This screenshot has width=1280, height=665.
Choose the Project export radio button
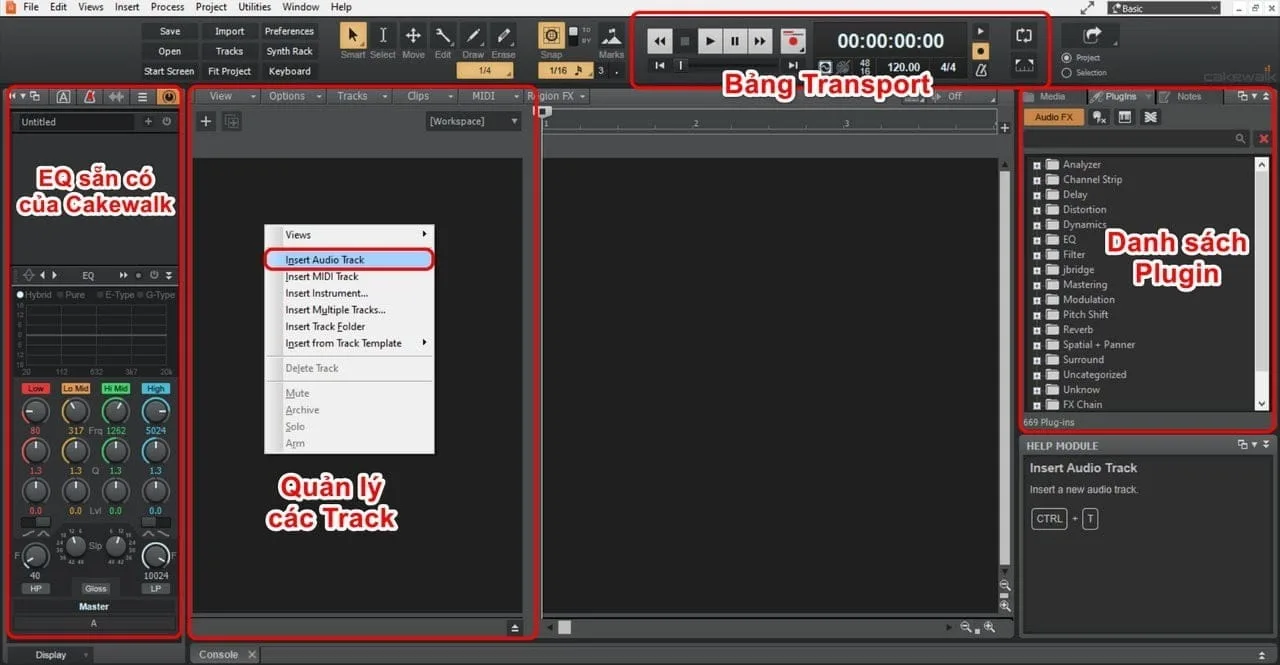pyautogui.click(x=1066, y=58)
